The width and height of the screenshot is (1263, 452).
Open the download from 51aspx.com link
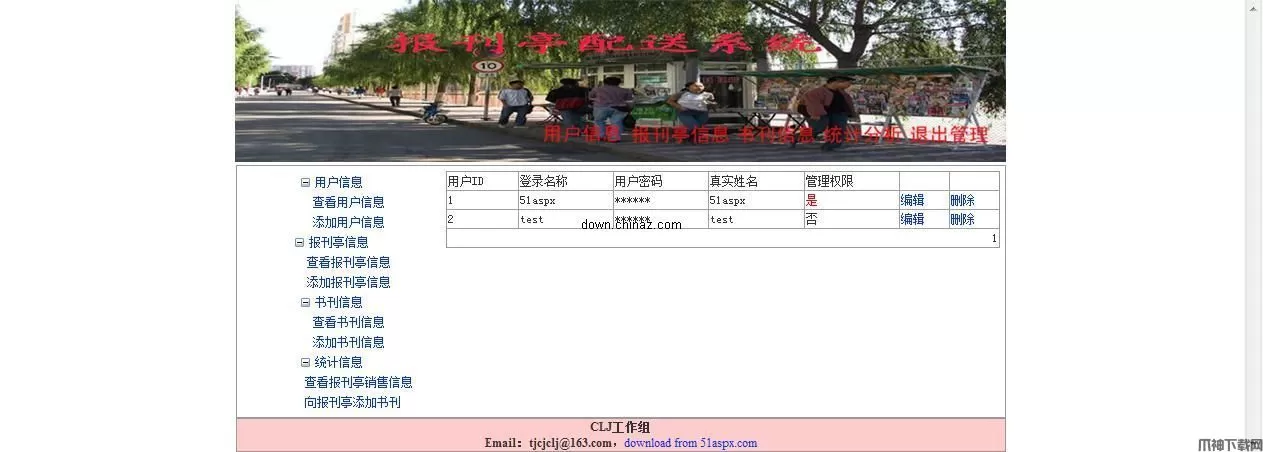pyautogui.click(x=690, y=443)
